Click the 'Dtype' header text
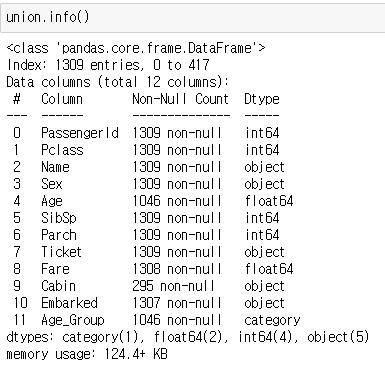Viewport: 385px width, 367px height. point(262,99)
